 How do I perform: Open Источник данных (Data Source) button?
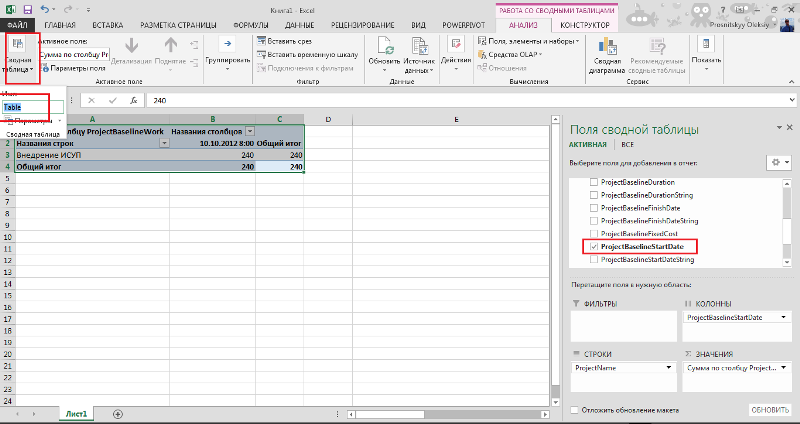(419, 55)
